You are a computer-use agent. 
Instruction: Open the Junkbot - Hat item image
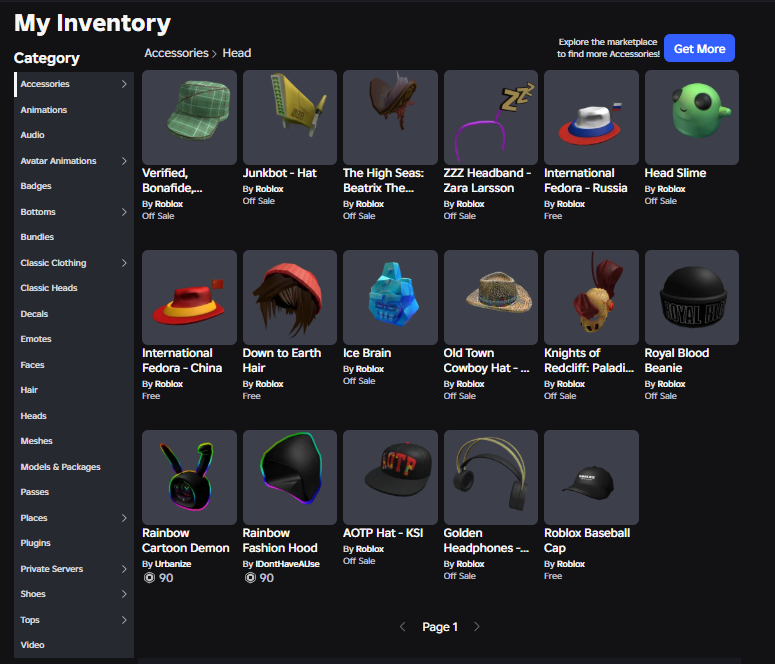click(x=290, y=117)
